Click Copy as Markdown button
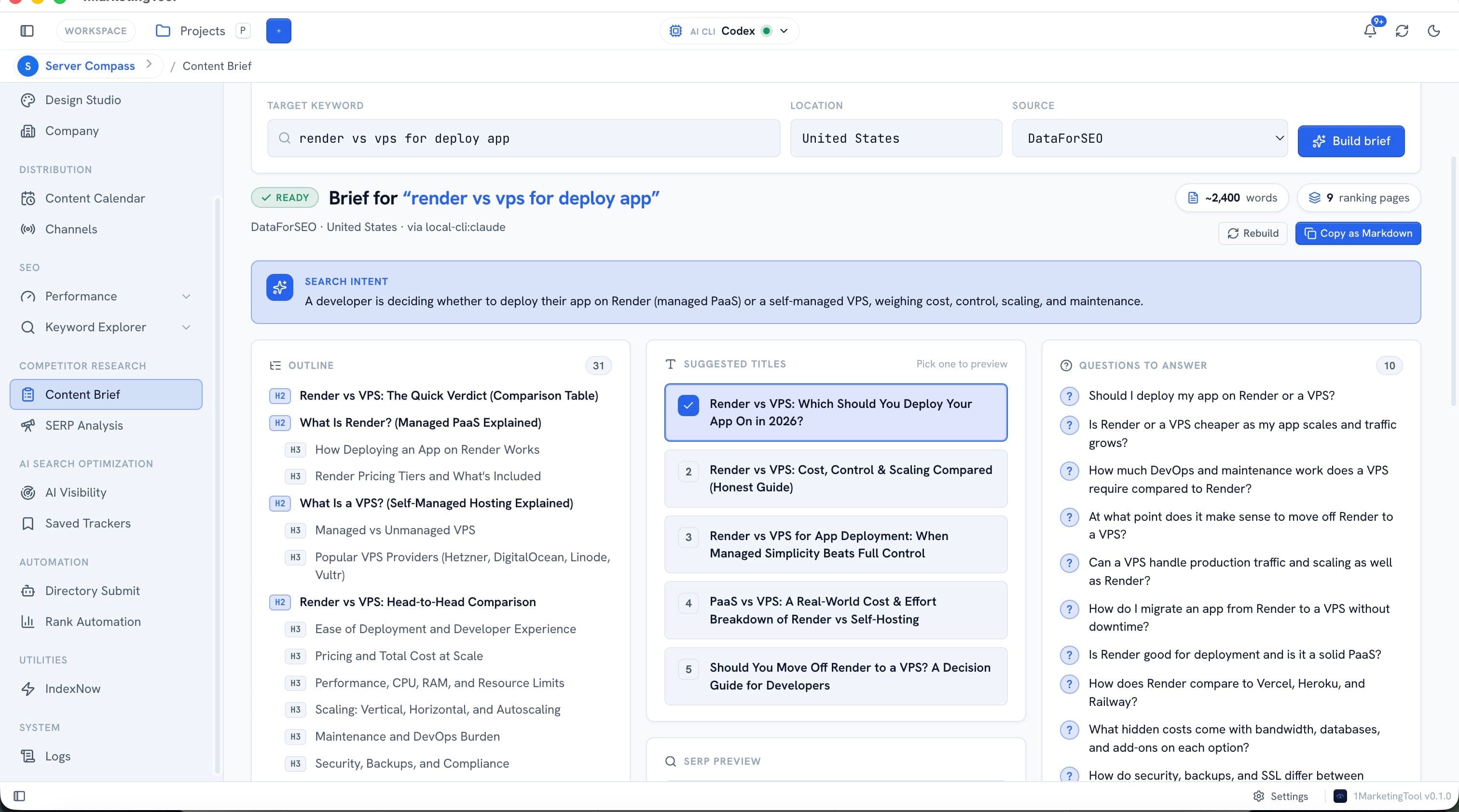Screen dimensions: 1459x812 (1358, 233)
